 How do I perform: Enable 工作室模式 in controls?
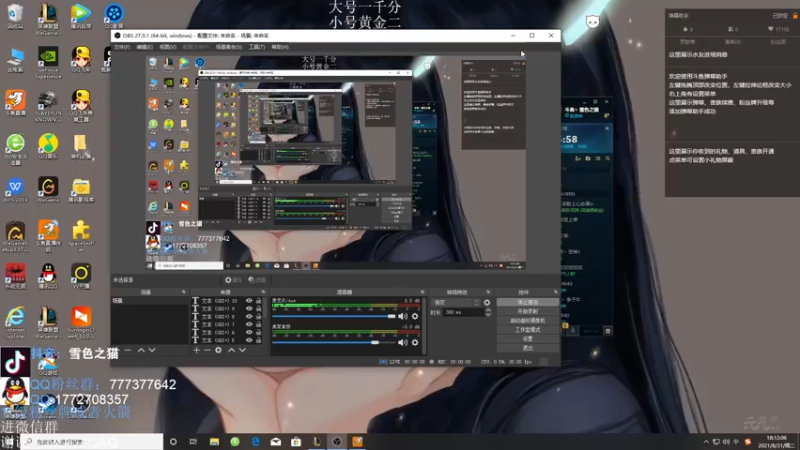[x=528, y=330]
